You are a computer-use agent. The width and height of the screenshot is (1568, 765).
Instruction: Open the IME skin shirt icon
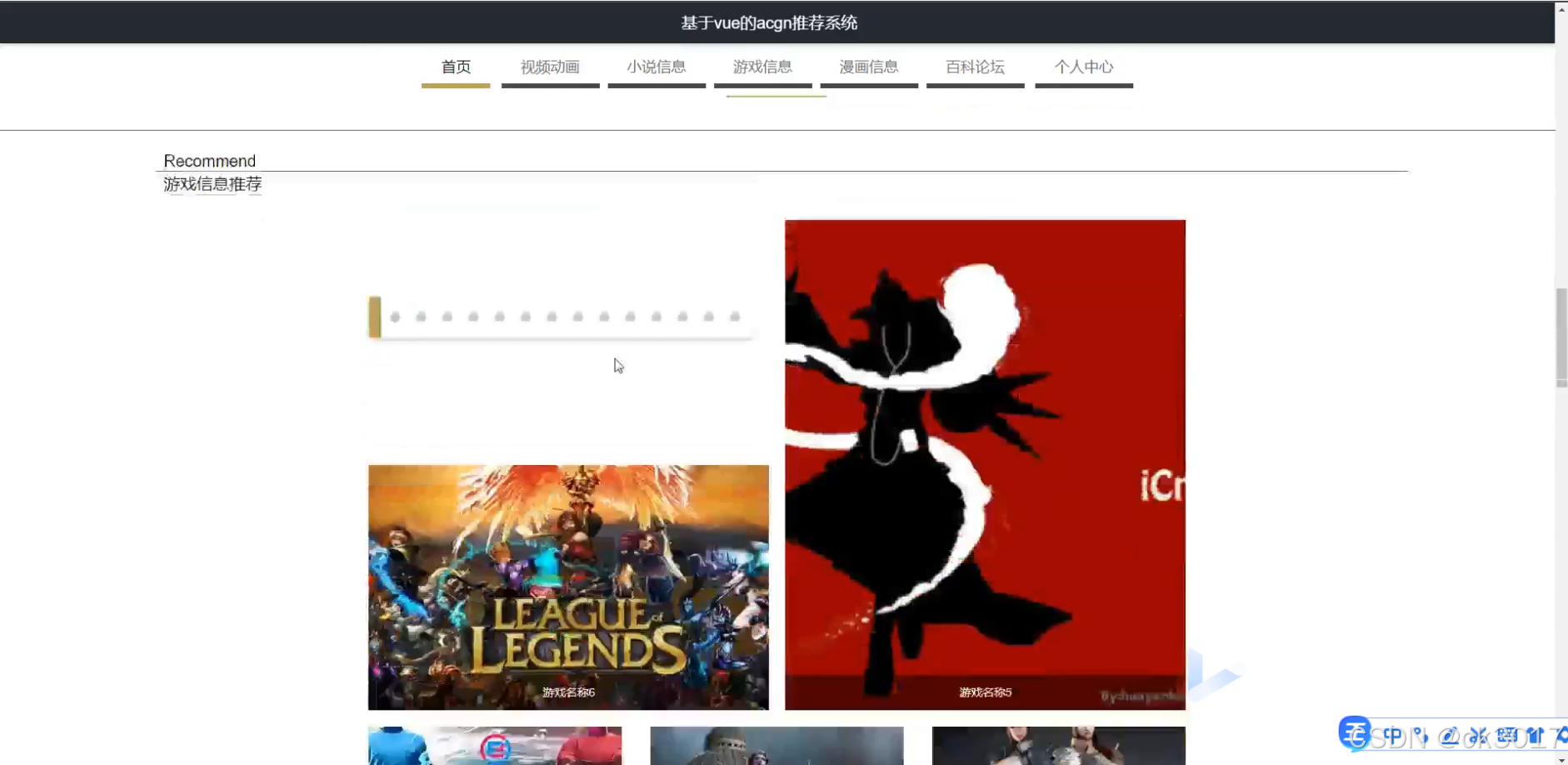(1535, 736)
